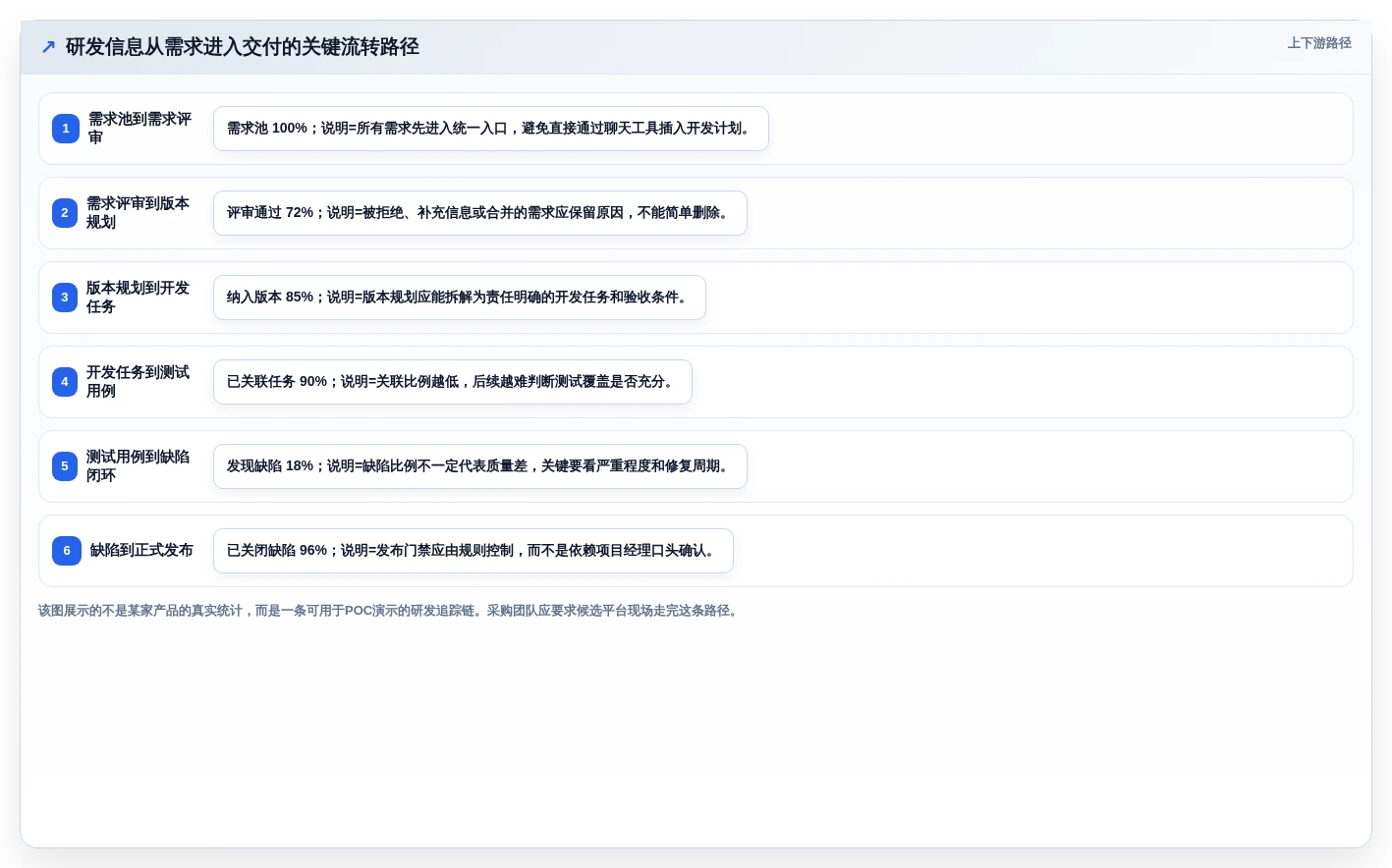Click the 上下游路径 label in the header
The image size is (1392, 868).
pos(1319,43)
